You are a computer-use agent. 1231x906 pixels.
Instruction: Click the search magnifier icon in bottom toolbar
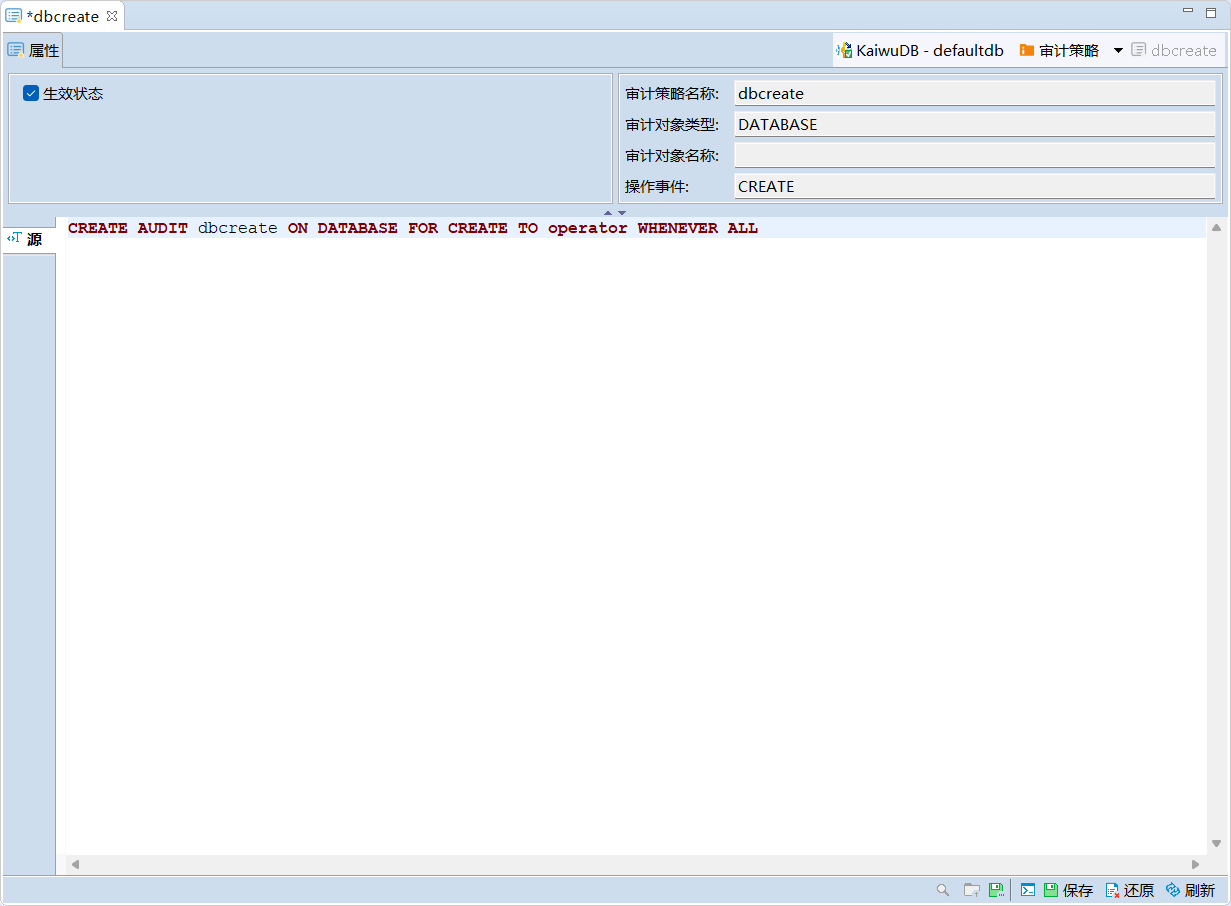tap(942, 890)
